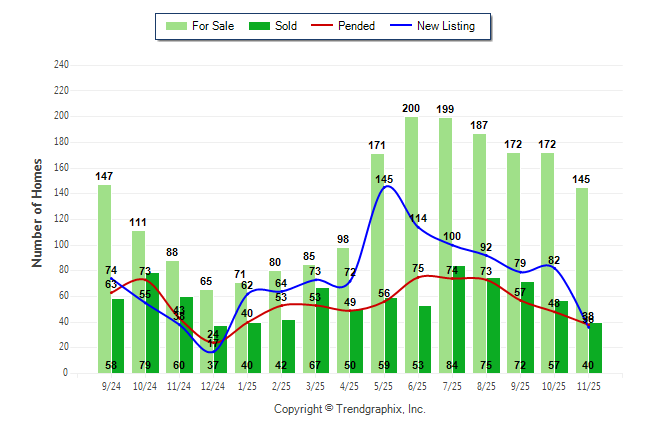Click the Copyright Trendgraphix, Inc. text

349,409
